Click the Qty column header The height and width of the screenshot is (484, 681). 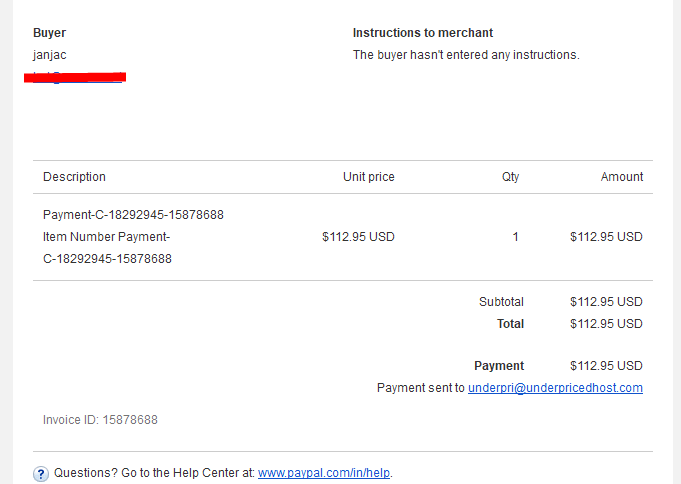[510, 177]
